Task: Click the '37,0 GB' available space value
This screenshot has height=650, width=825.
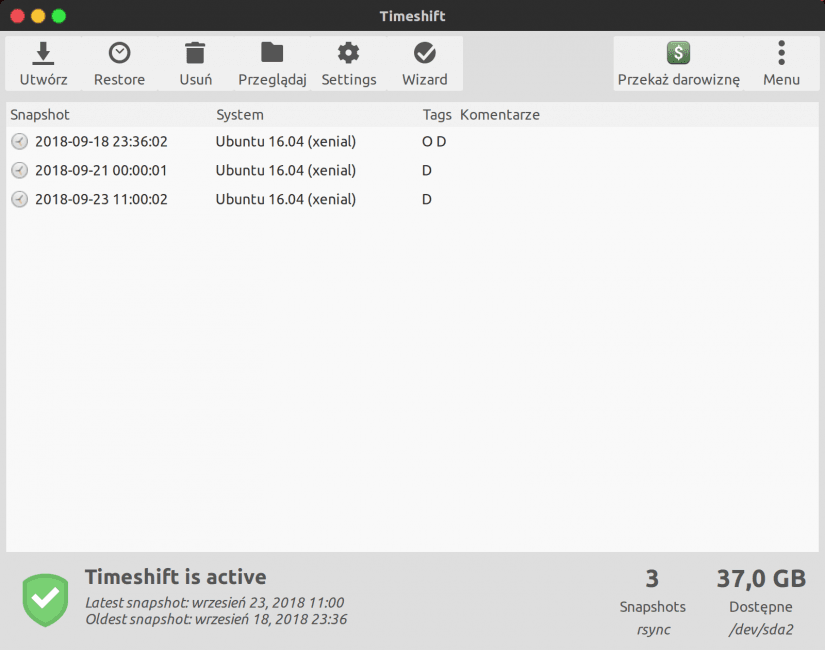Action: point(761,579)
